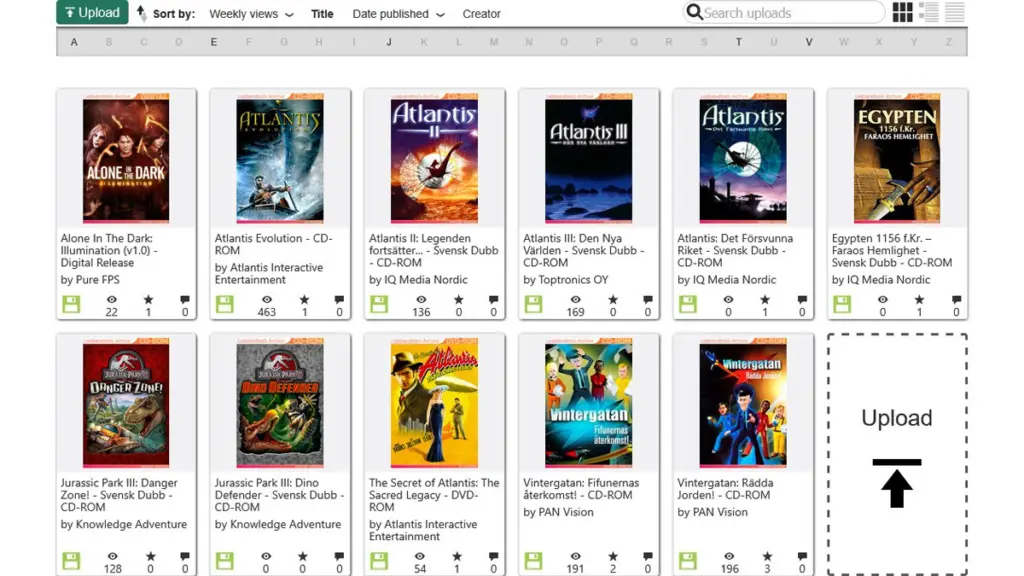The width and height of the screenshot is (1024, 576).
Task: Open creator Pure FPS
Action: (97, 280)
